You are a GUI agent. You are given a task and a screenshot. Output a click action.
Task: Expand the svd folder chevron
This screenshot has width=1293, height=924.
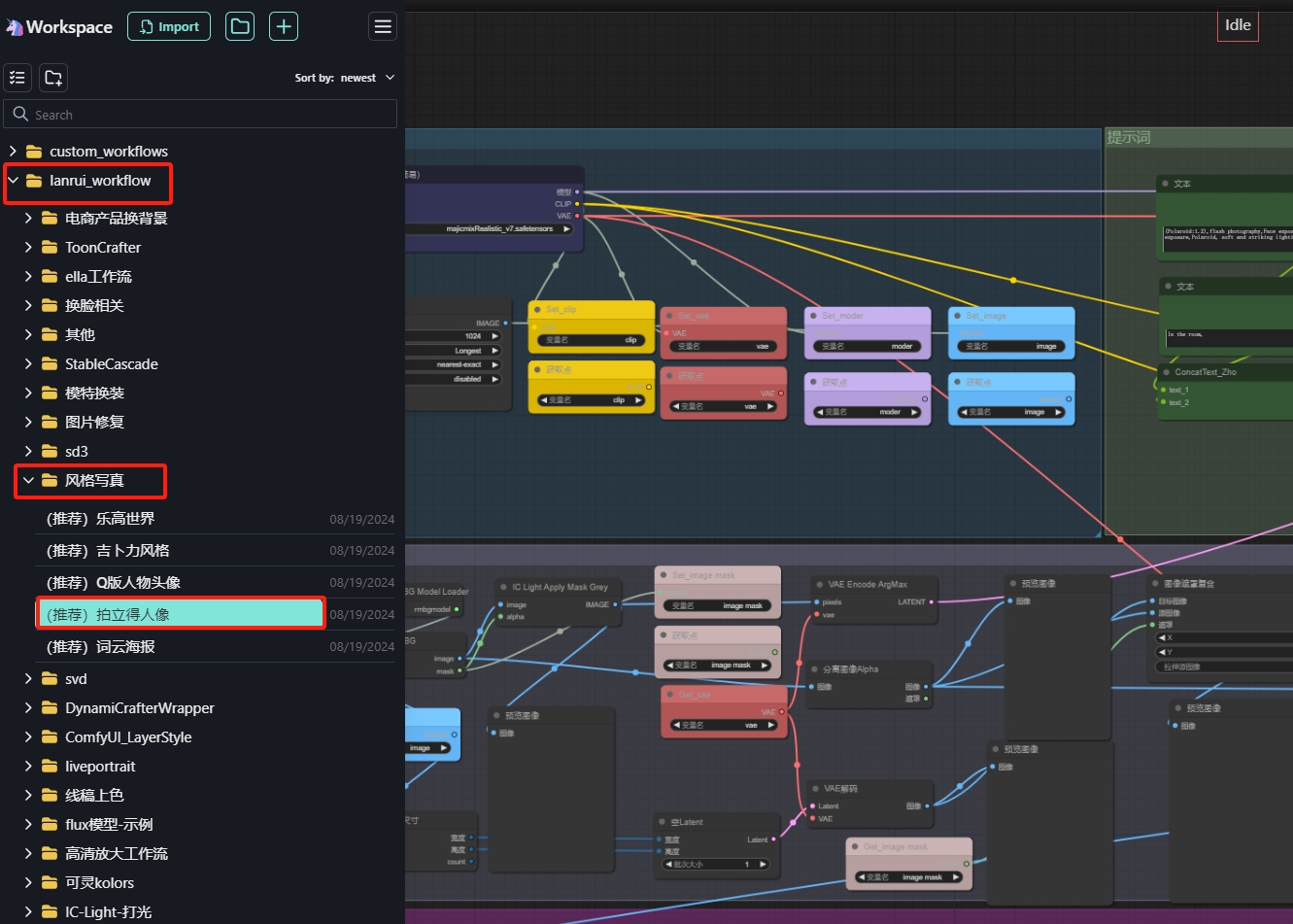pos(28,679)
